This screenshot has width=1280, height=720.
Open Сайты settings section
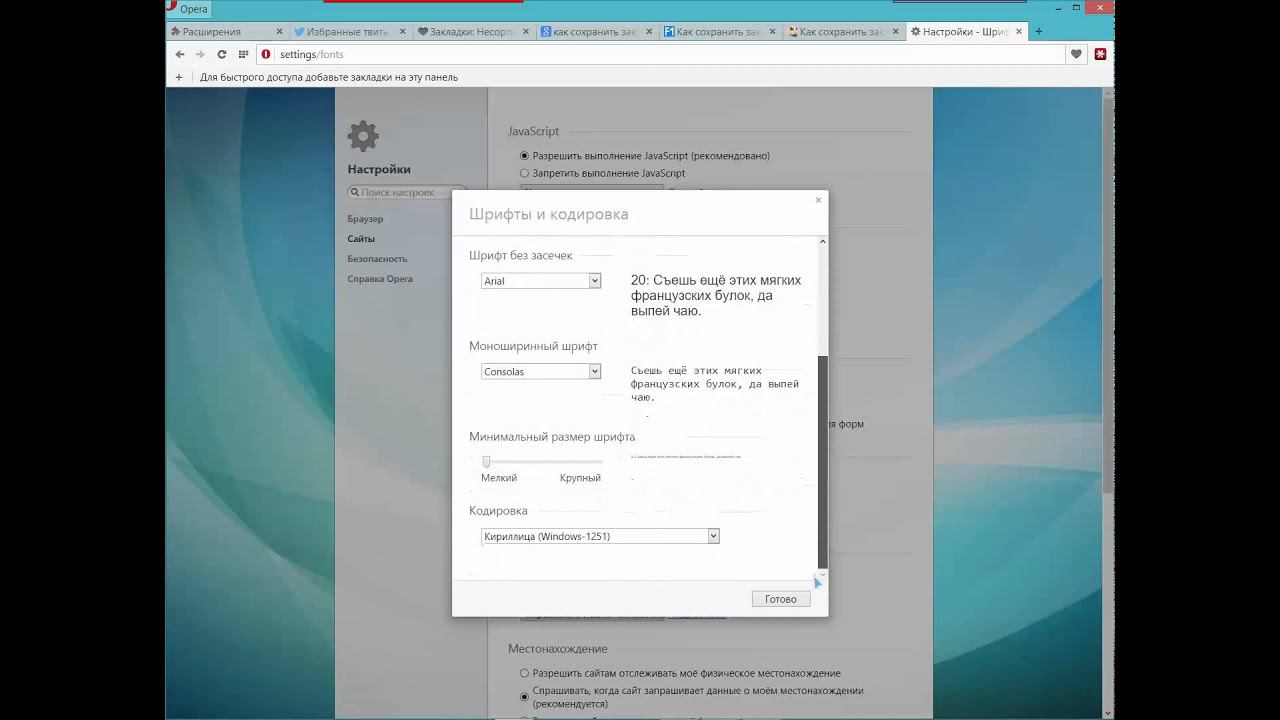point(361,239)
